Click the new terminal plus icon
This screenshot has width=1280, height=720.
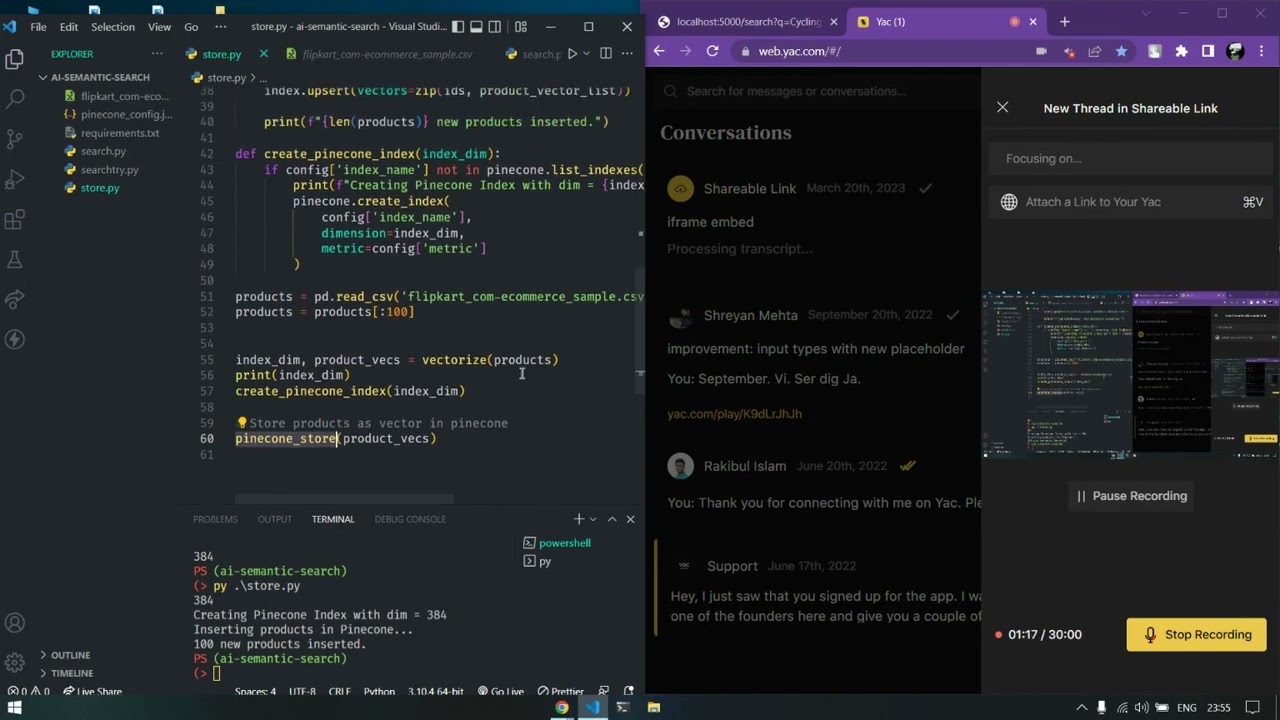578,519
